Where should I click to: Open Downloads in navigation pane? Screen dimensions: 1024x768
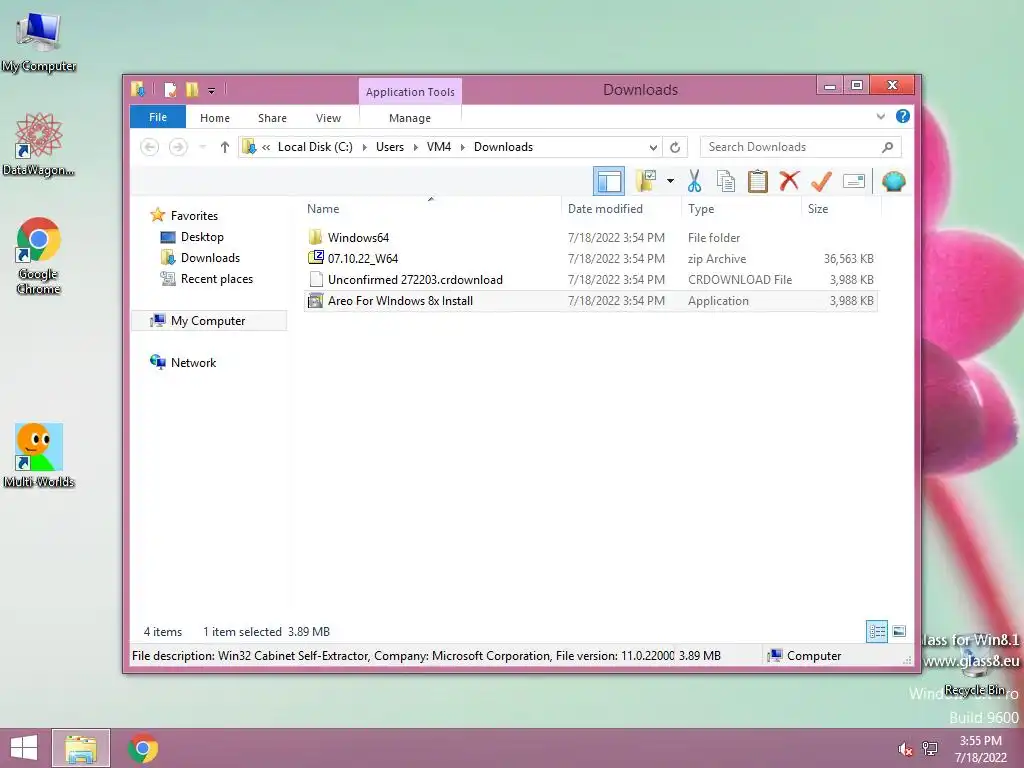(x=210, y=258)
